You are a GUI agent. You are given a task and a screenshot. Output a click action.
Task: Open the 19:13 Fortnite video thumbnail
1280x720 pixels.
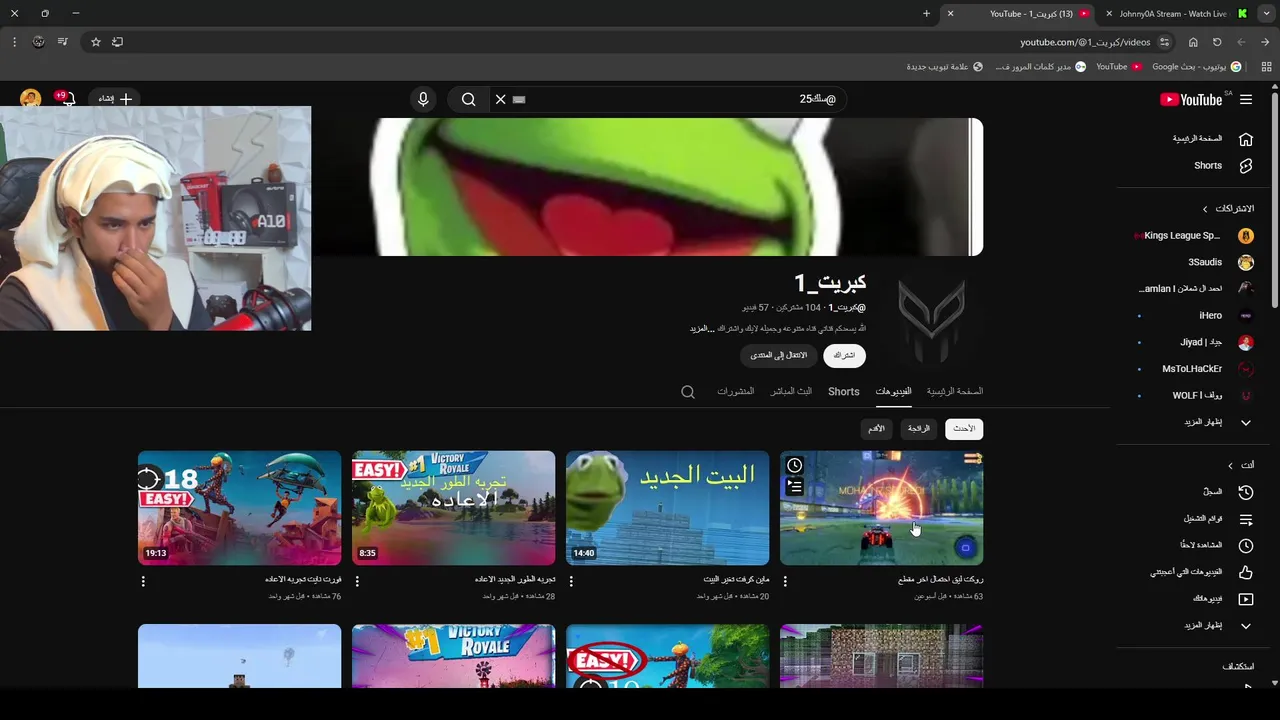pos(239,508)
